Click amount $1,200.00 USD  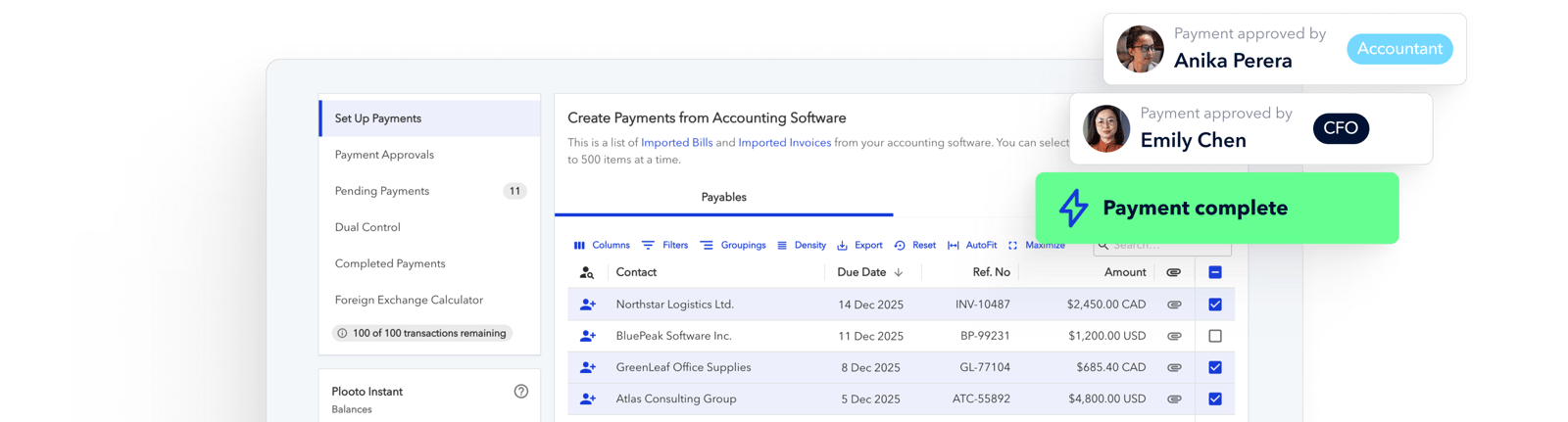1107,336
